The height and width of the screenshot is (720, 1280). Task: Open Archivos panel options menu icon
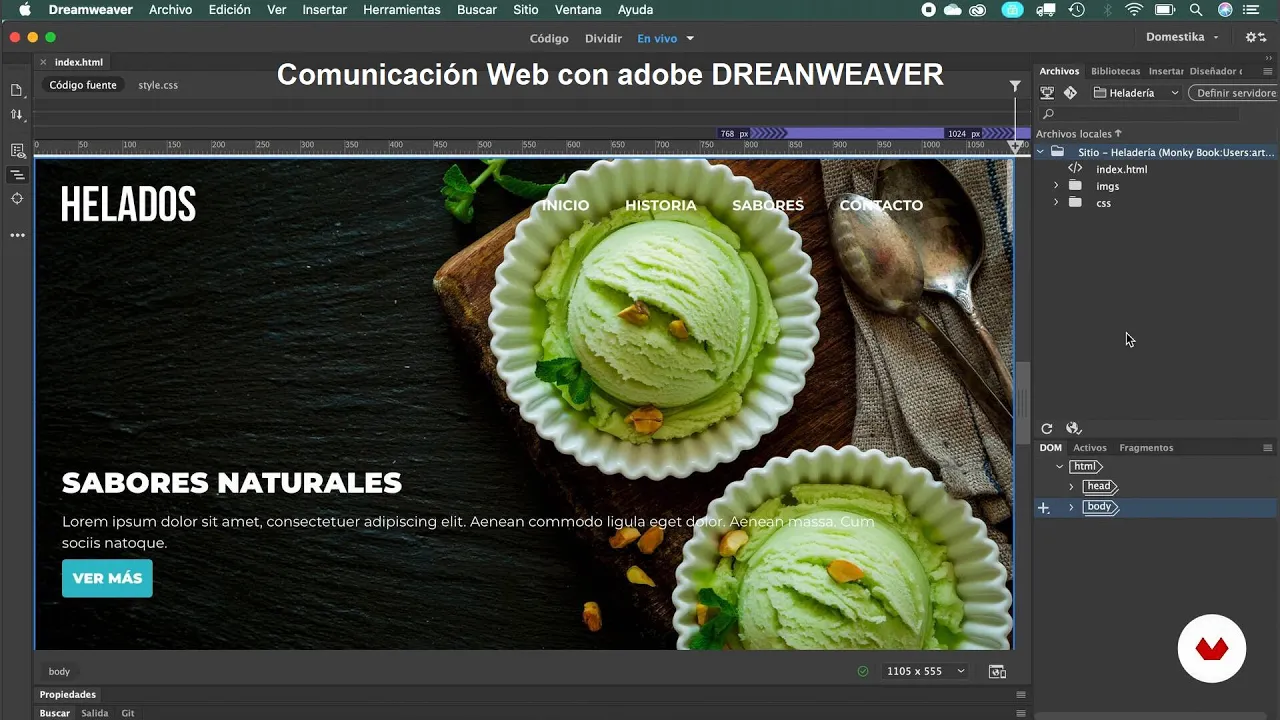(x=1268, y=71)
